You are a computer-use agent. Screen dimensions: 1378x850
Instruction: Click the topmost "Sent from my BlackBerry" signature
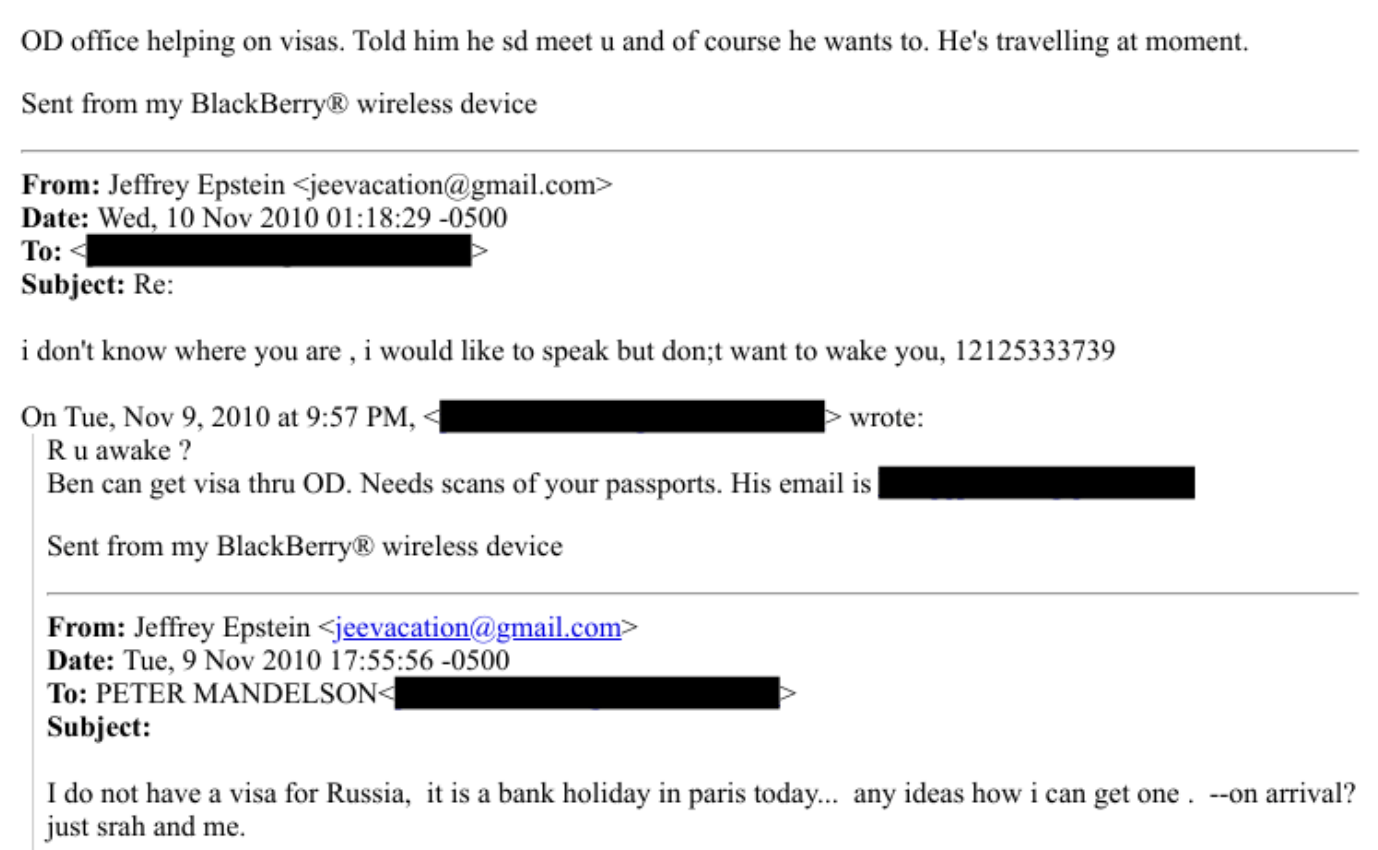point(278,104)
